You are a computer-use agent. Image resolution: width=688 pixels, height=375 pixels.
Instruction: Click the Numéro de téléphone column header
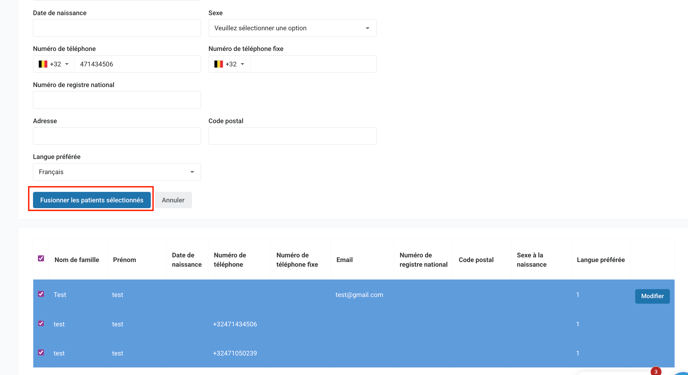(x=230, y=260)
